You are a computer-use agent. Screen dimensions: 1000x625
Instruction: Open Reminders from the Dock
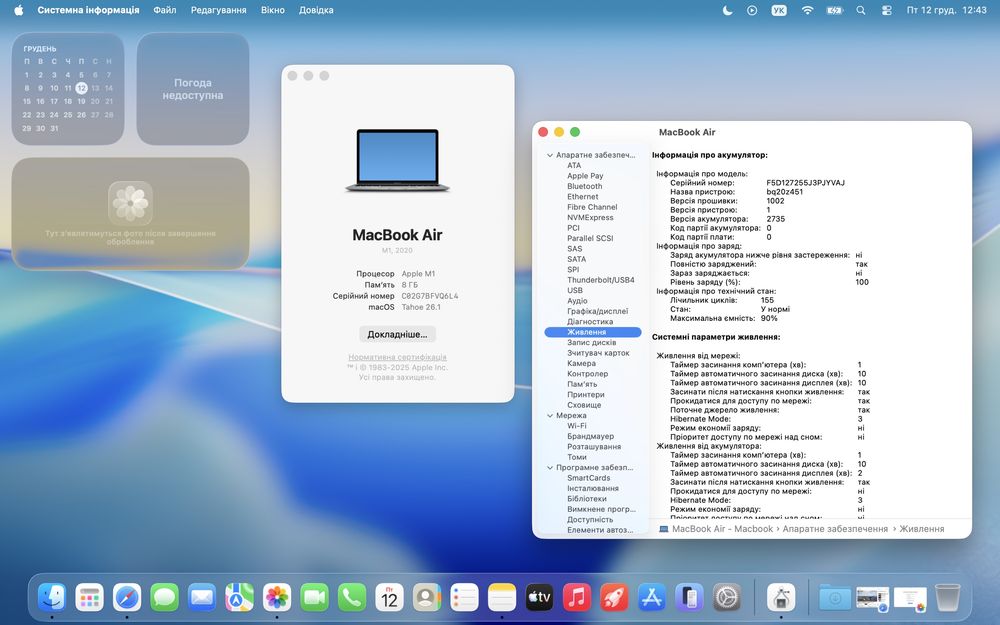tap(464, 598)
